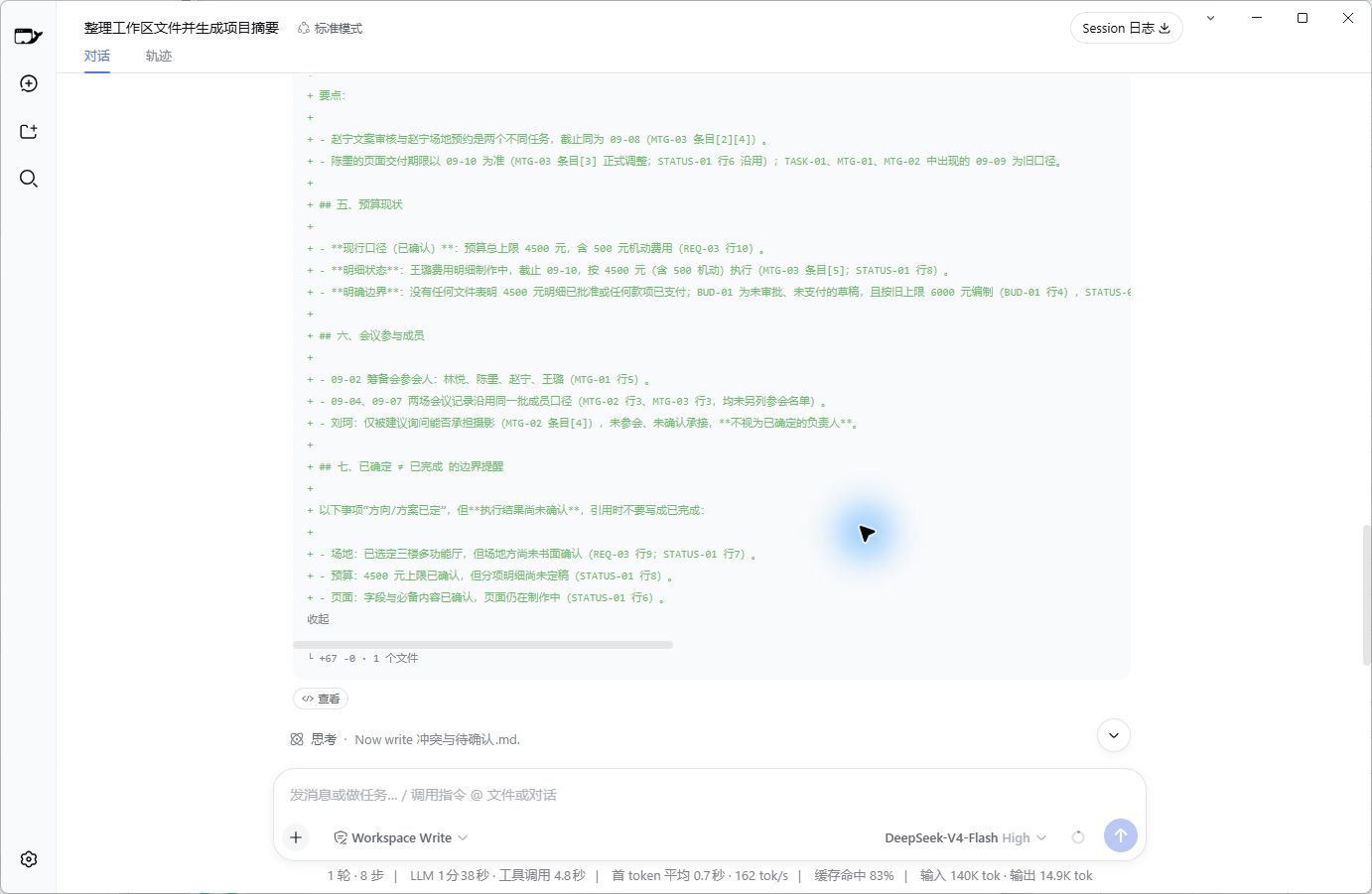The height and width of the screenshot is (894, 1372).
Task: Click the "Now write 冲突与待确认.md." text
Action: tap(437, 739)
